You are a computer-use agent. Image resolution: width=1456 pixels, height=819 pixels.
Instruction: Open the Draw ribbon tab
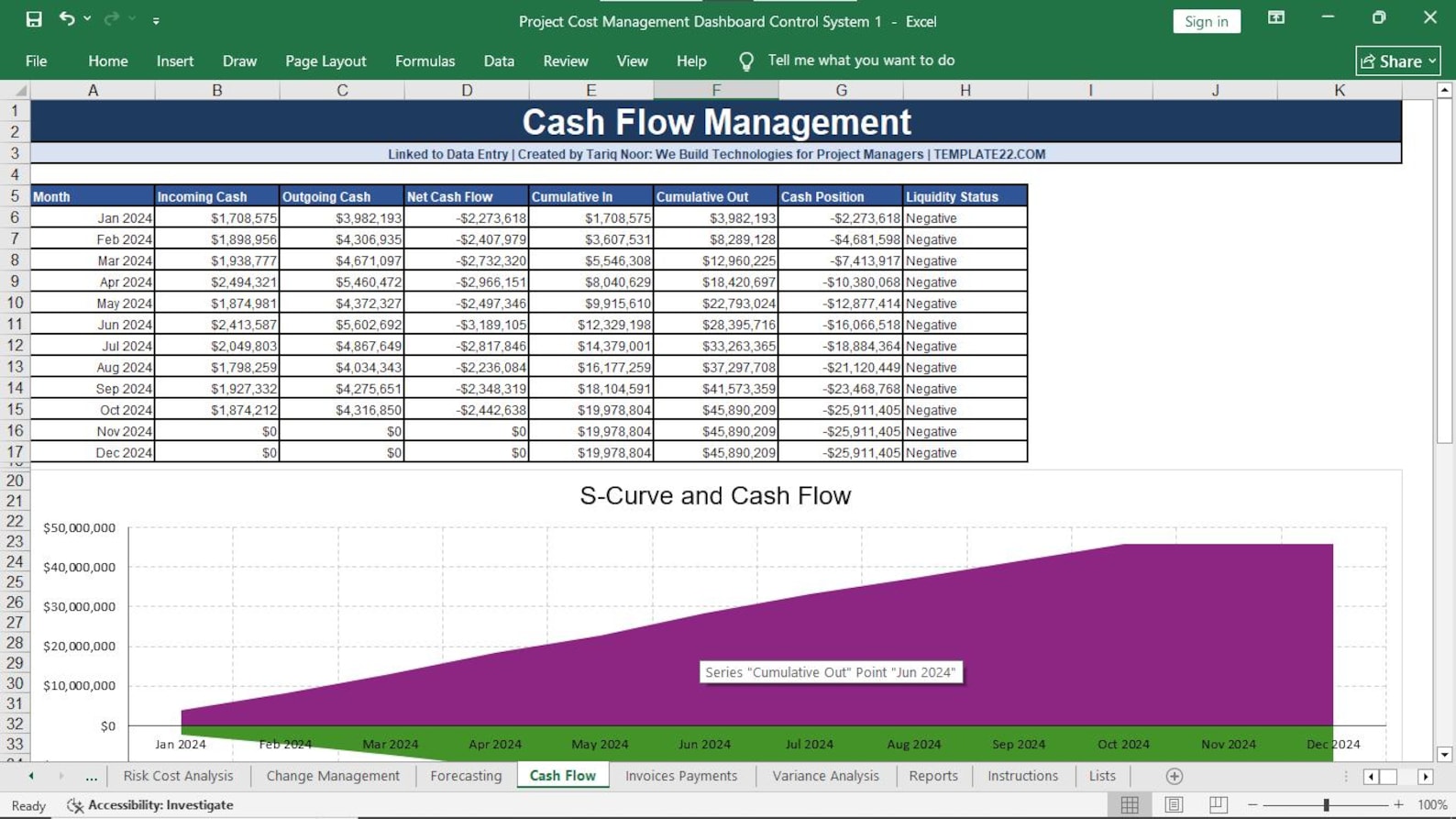239,61
